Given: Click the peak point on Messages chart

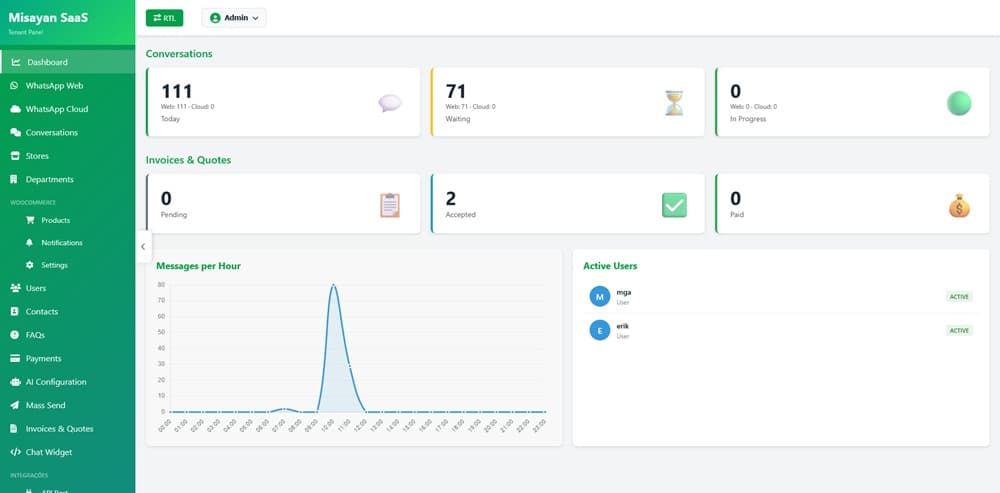Looking at the screenshot, I should tap(333, 285).
